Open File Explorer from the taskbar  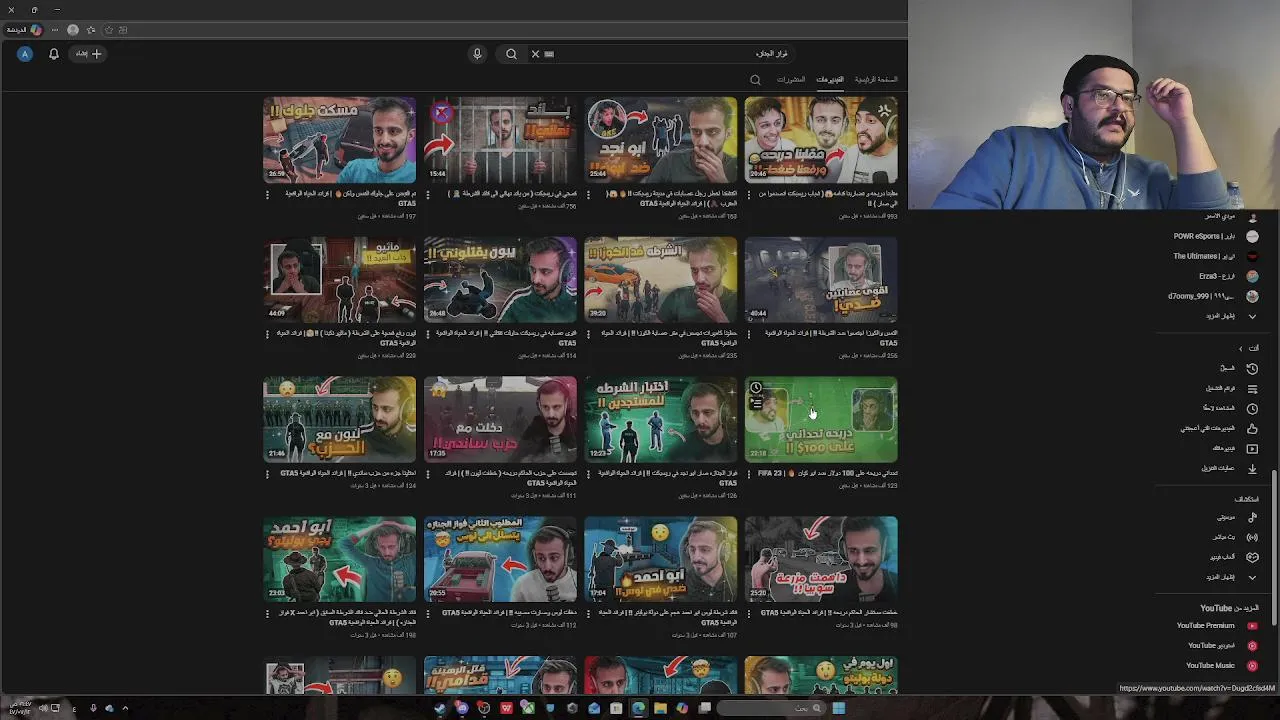(x=660, y=708)
